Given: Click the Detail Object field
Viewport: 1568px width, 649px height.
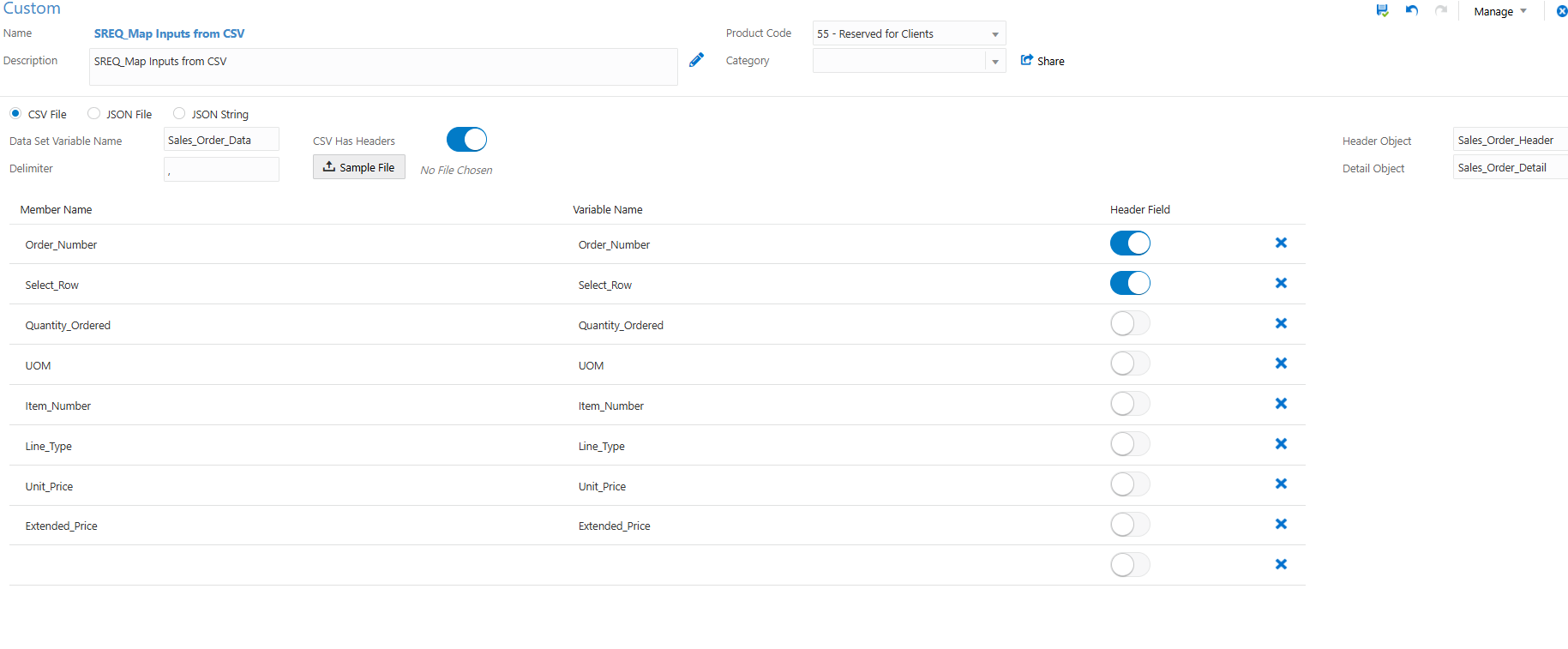Looking at the screenshot, I should (x=1511, y=167).
